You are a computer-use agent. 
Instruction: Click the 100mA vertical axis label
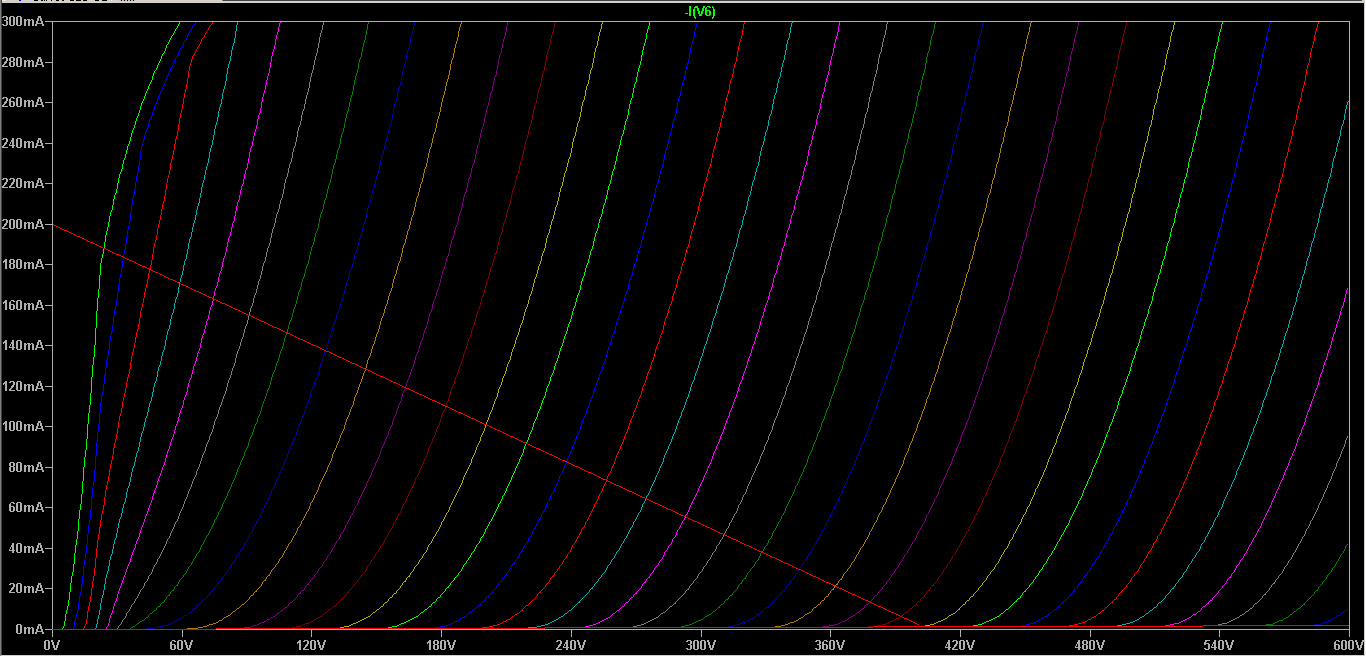tap(22, 426)
